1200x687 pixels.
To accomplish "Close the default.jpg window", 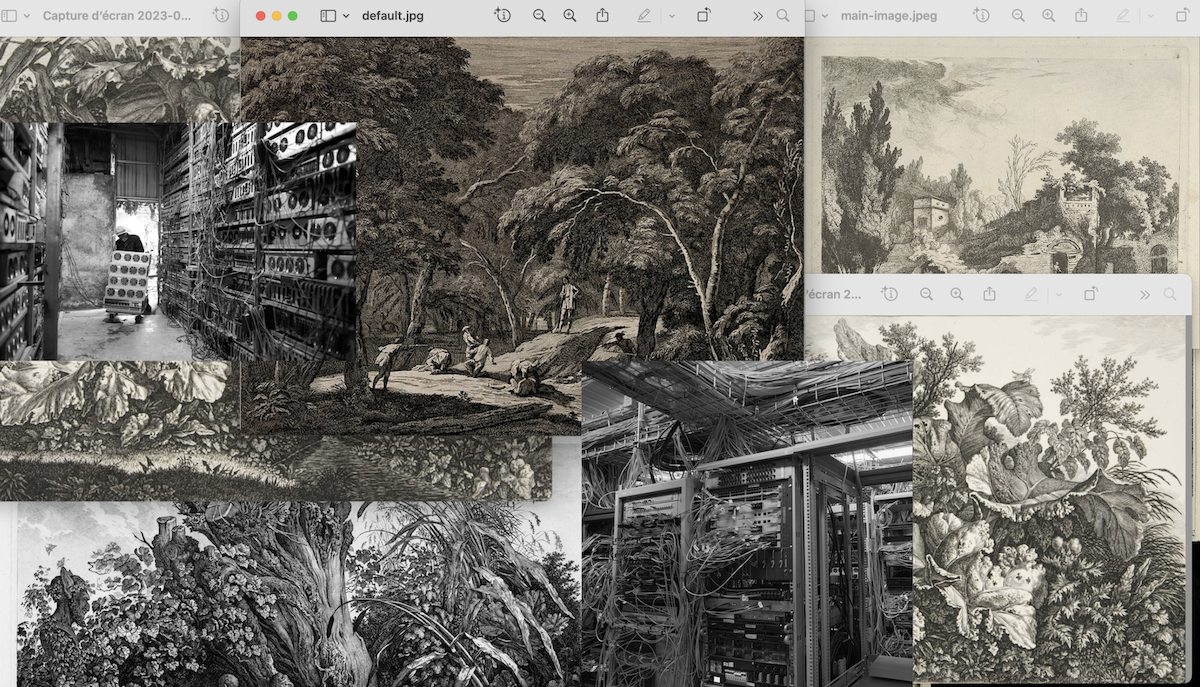I will [261, 16].
